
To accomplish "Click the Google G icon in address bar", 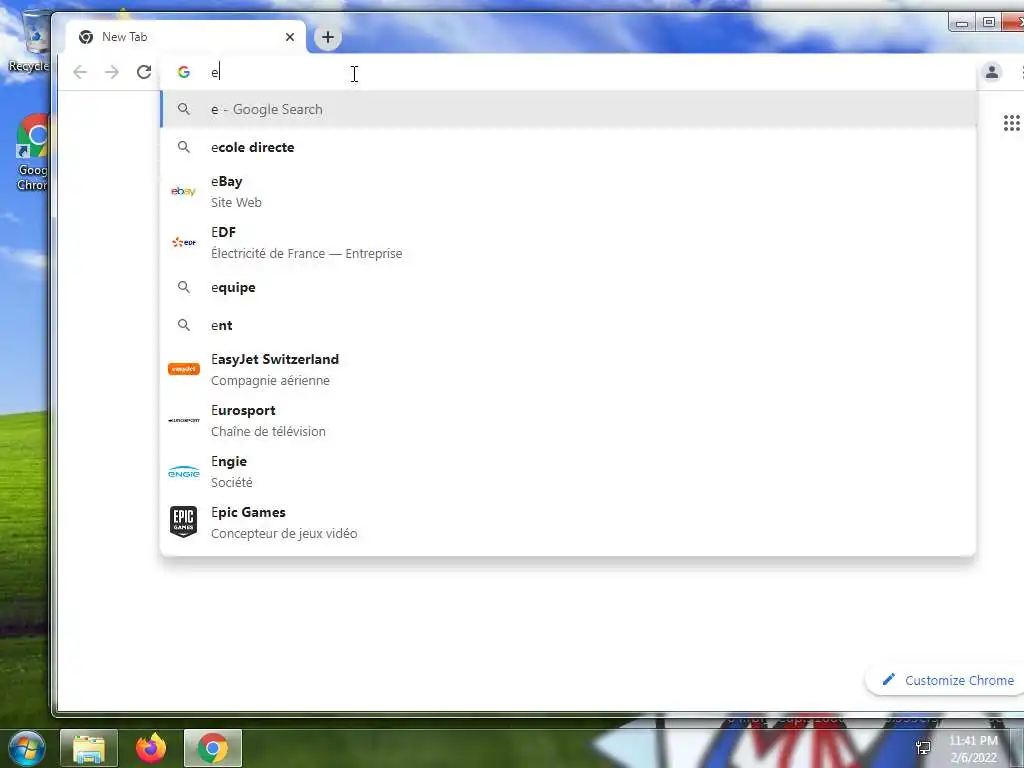I will [184, 72].
